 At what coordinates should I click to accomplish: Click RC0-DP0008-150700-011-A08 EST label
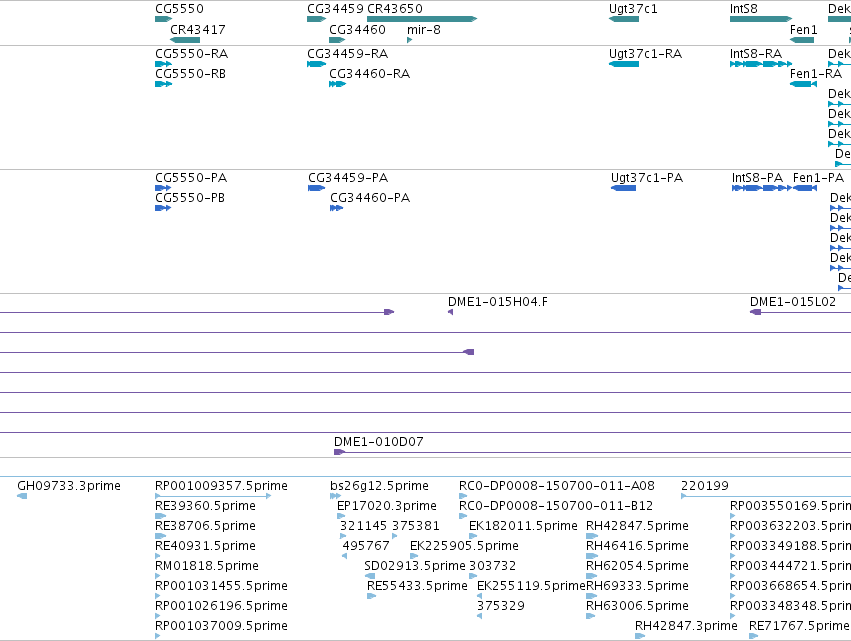[557, 486]
